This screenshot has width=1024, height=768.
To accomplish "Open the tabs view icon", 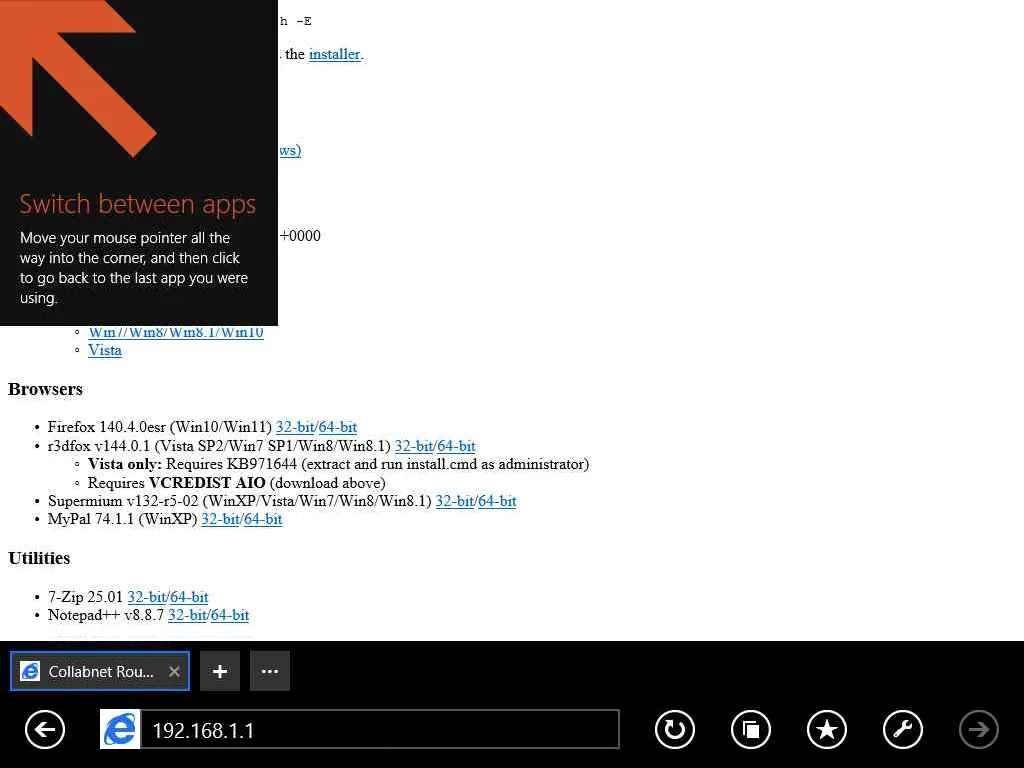I will [751, 729].
